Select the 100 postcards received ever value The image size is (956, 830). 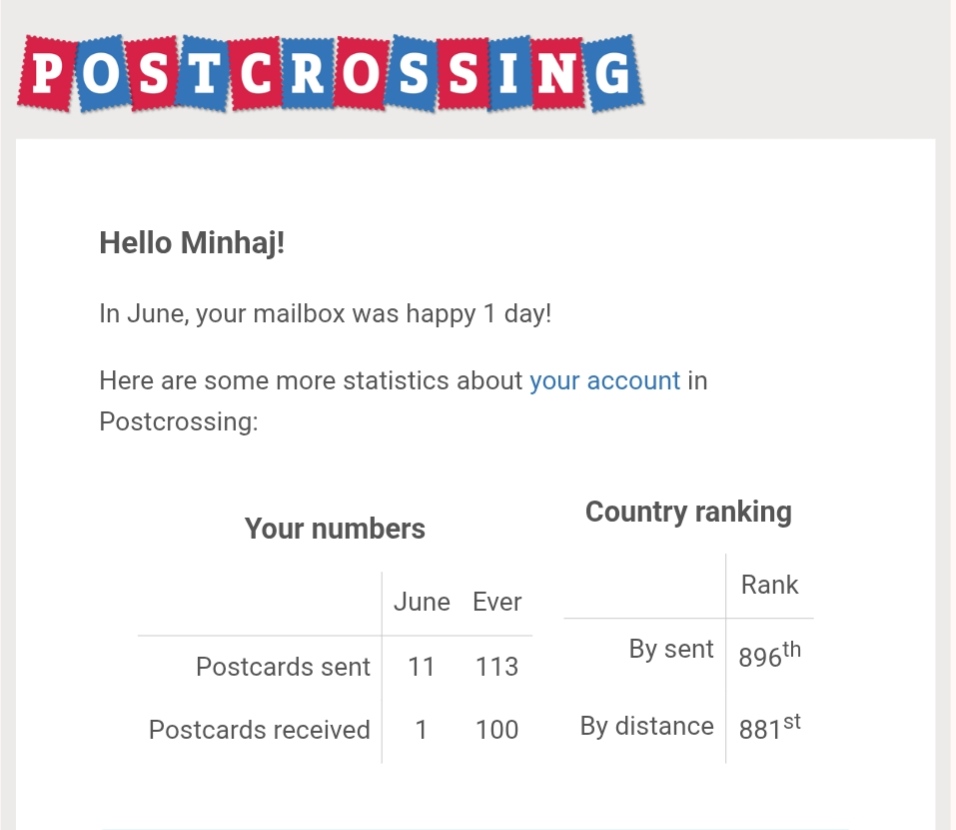tap(497, 730)
